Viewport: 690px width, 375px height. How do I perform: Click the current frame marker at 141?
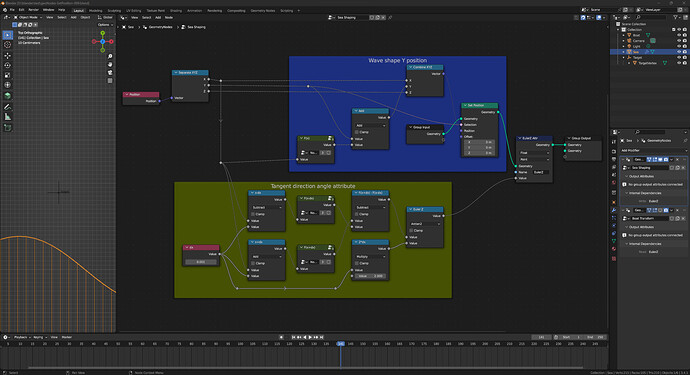click(341, 343)
